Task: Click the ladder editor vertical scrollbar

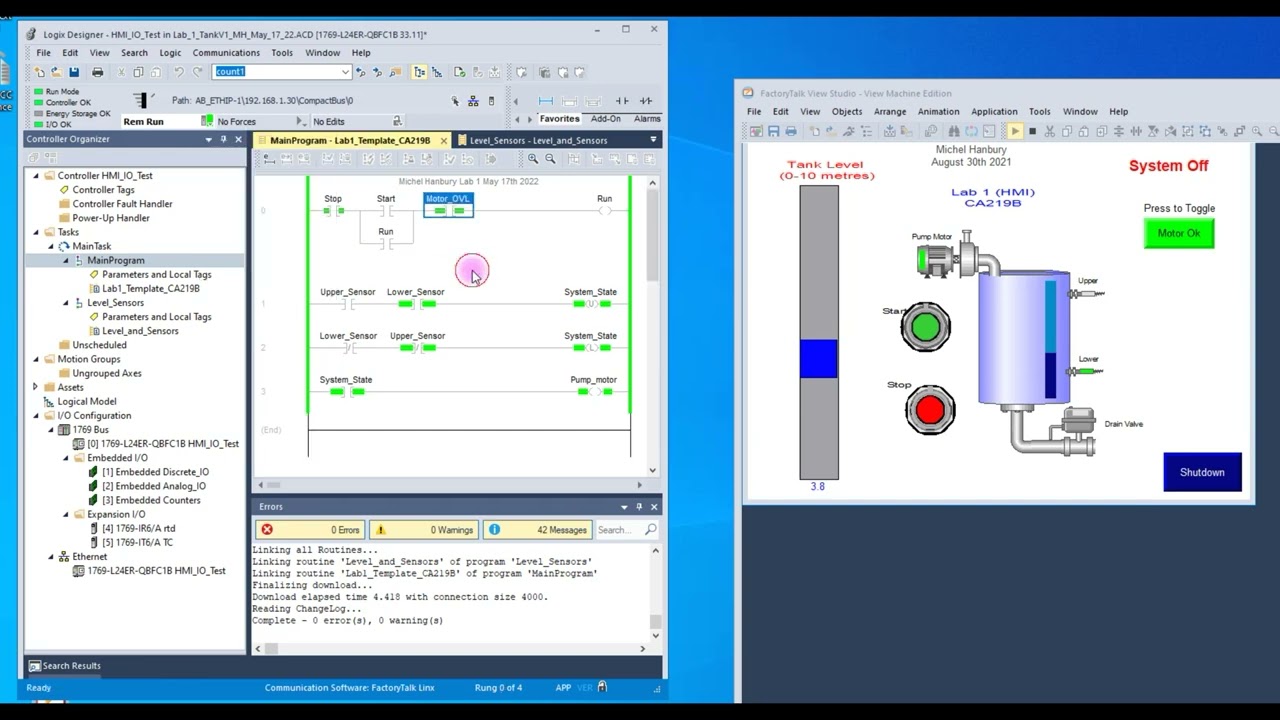Action: click(653, 326)
